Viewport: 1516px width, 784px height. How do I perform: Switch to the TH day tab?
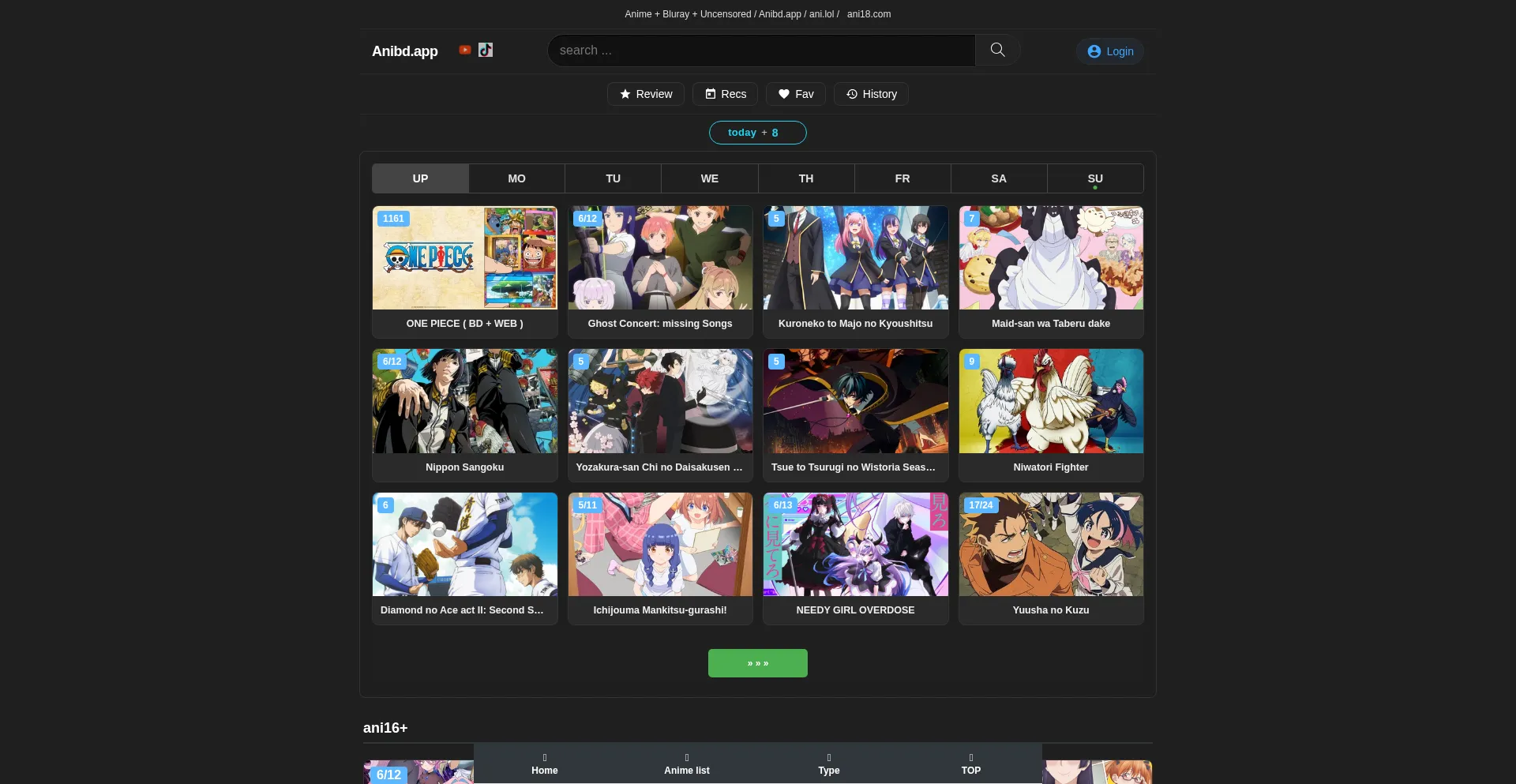click(x=806, y=178)
